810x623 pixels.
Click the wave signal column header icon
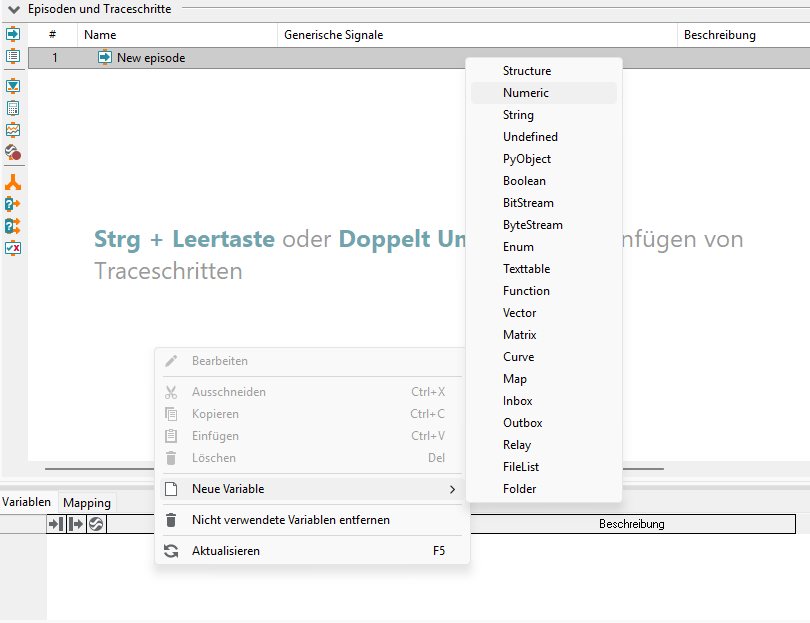click(x=96, y=524)
